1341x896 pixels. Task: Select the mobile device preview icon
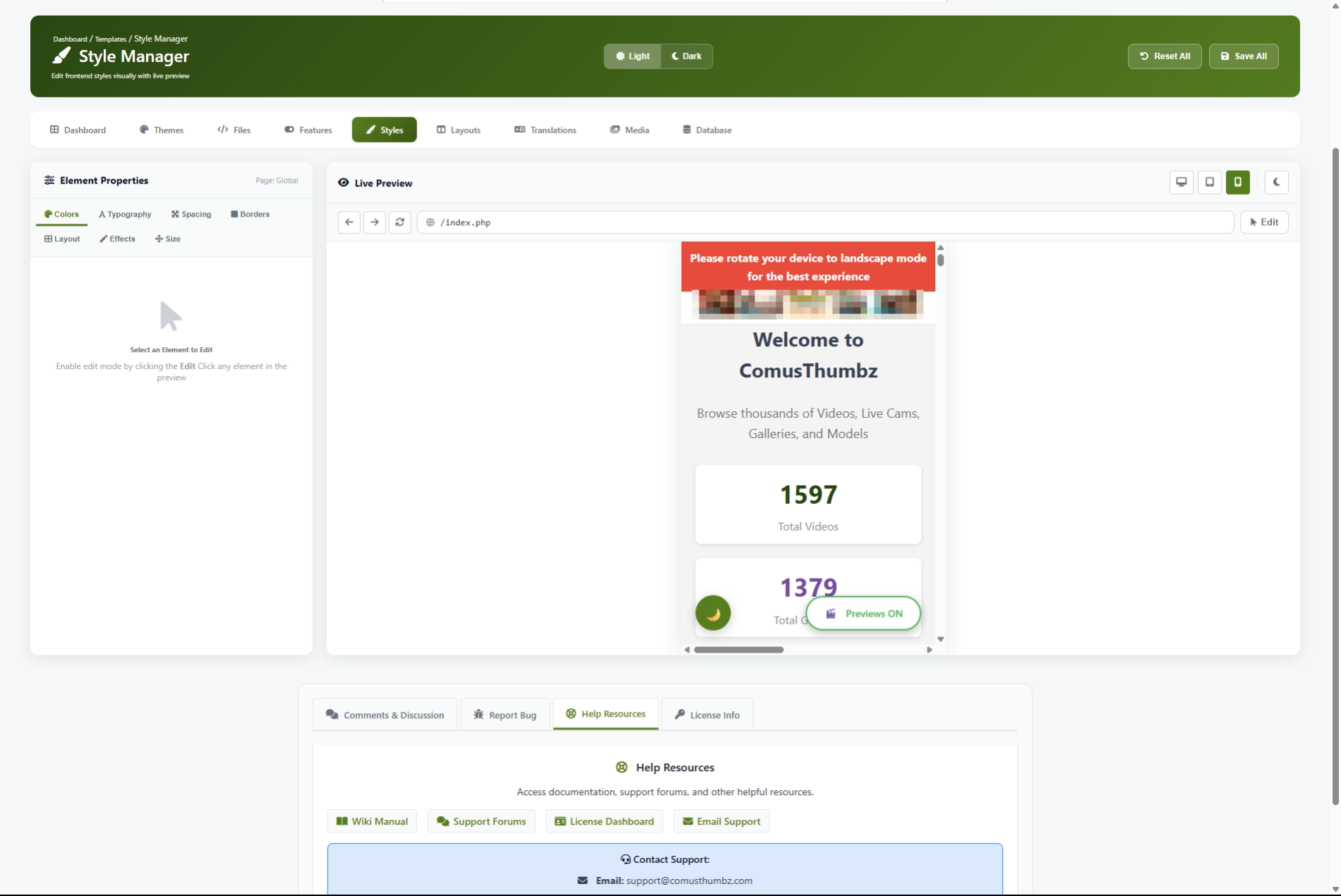pyautogui.click(x=1237, y=182)
